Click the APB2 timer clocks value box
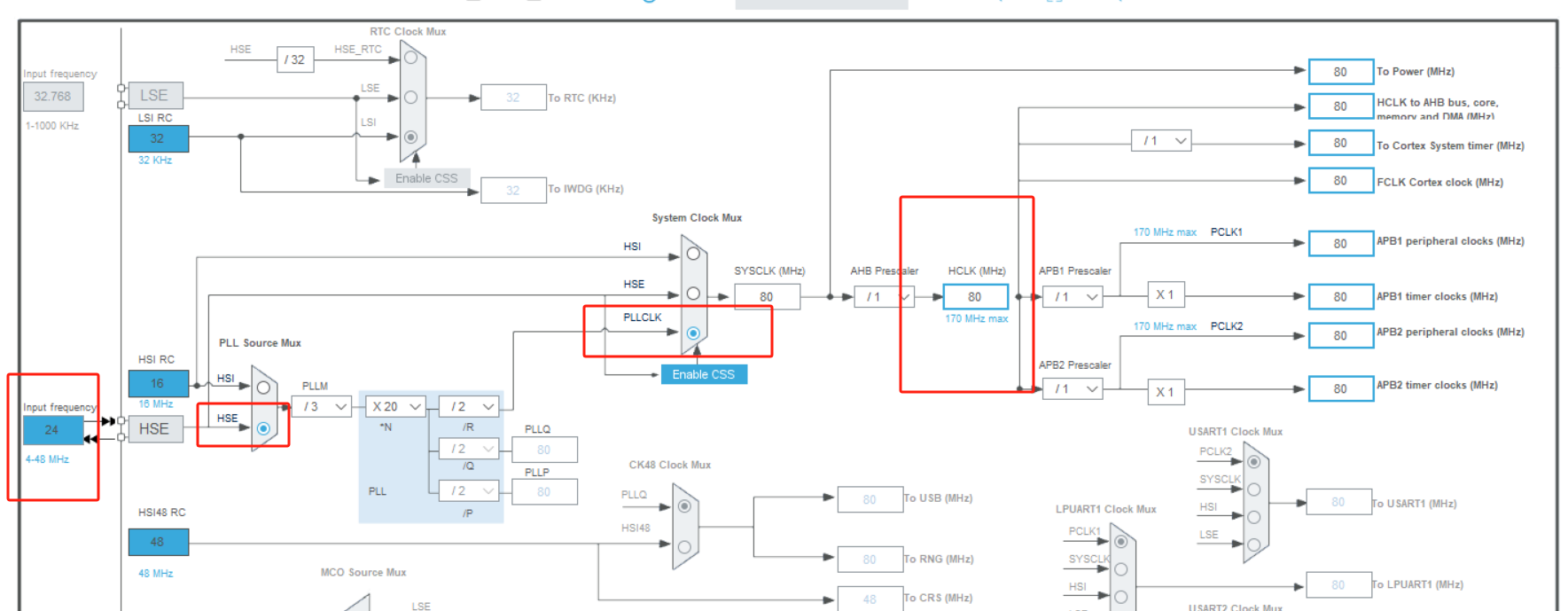This screenshot has height=611, width=1568. 1341,389
